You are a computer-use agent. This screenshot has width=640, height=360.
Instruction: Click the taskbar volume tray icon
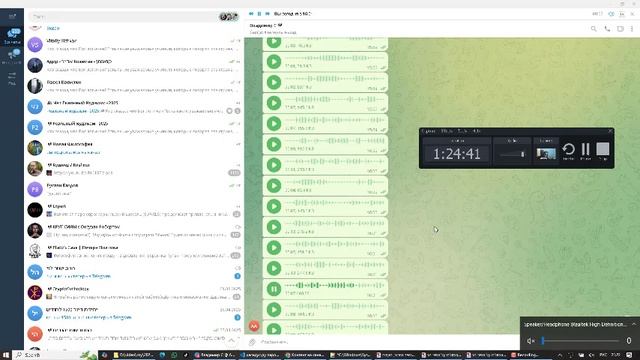(x=591, y=355)
